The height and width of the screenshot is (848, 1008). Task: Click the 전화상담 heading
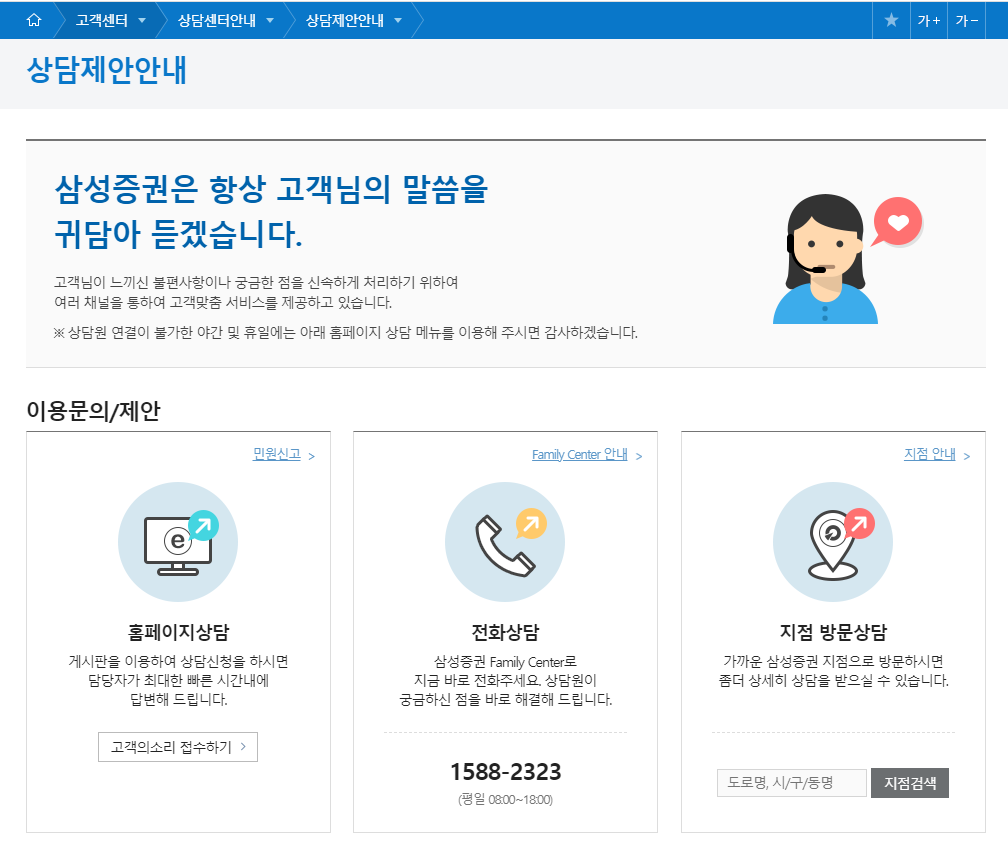505,632
